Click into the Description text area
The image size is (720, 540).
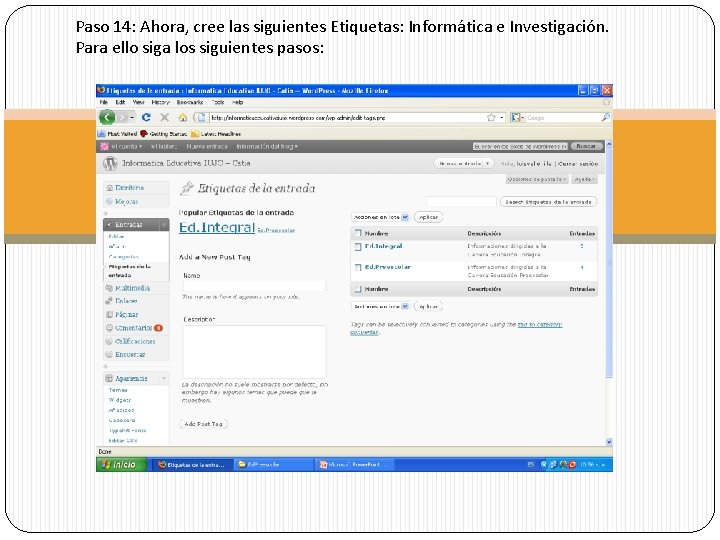[254, 352]
